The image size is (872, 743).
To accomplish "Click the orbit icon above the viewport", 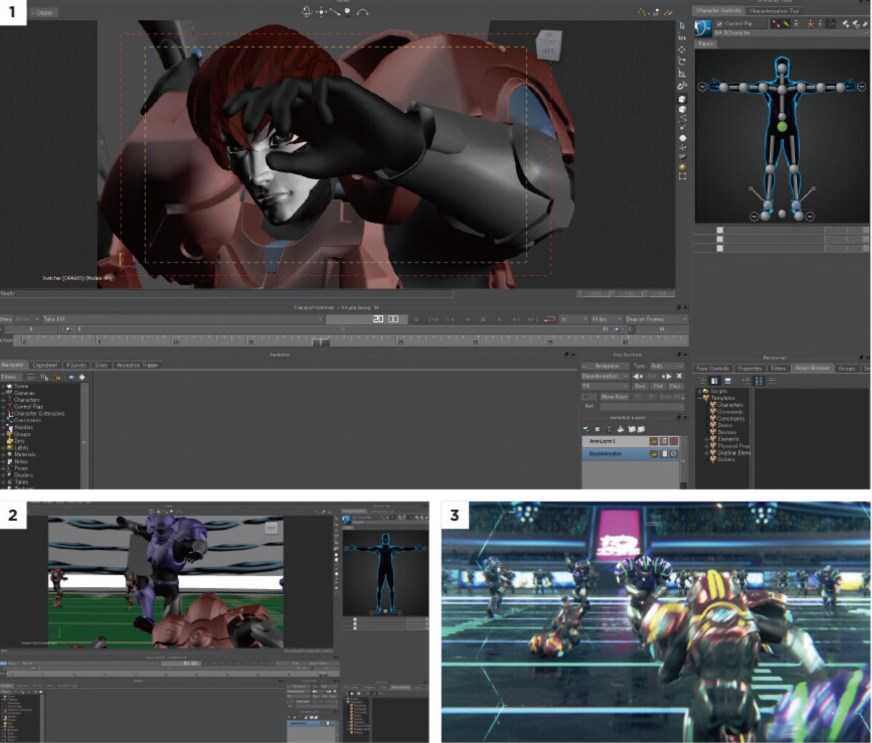I will [307, 12].
